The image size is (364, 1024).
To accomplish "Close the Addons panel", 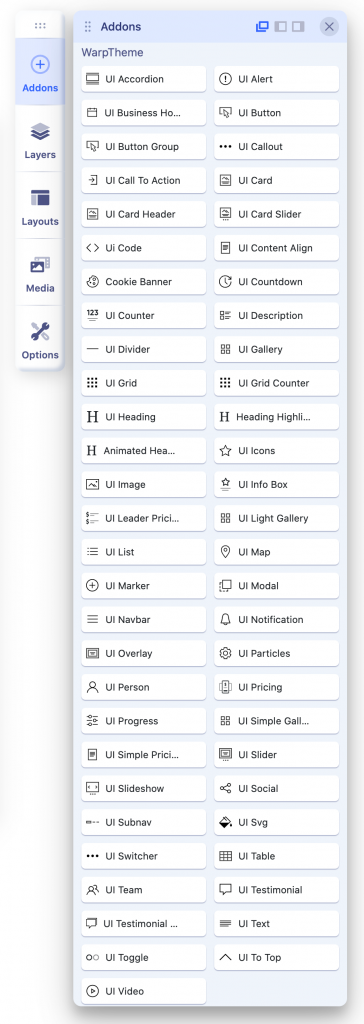I will click(329, 27).
